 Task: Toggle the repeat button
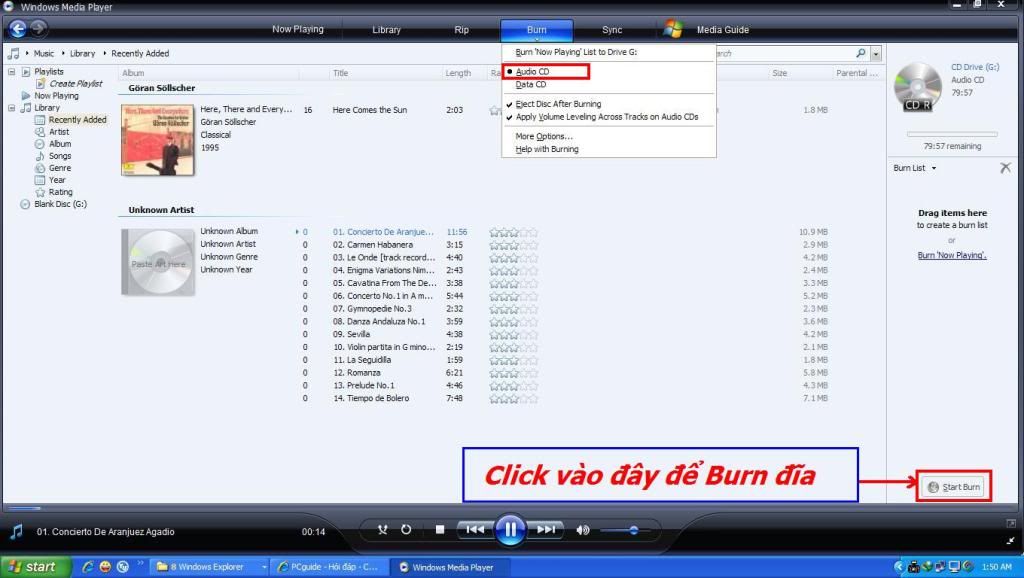pos(406,530)
